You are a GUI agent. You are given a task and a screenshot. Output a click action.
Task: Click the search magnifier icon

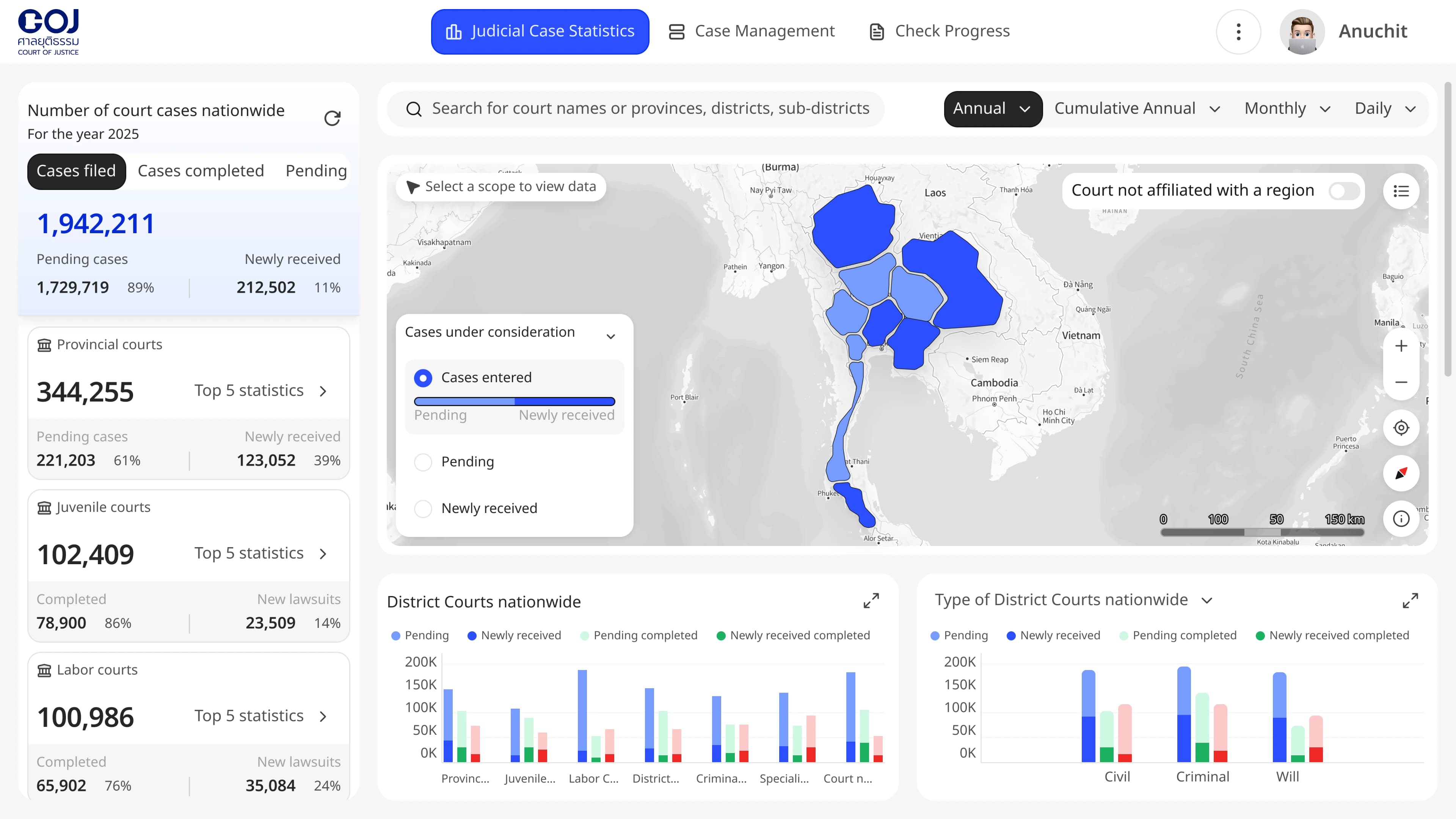(414, 109)
